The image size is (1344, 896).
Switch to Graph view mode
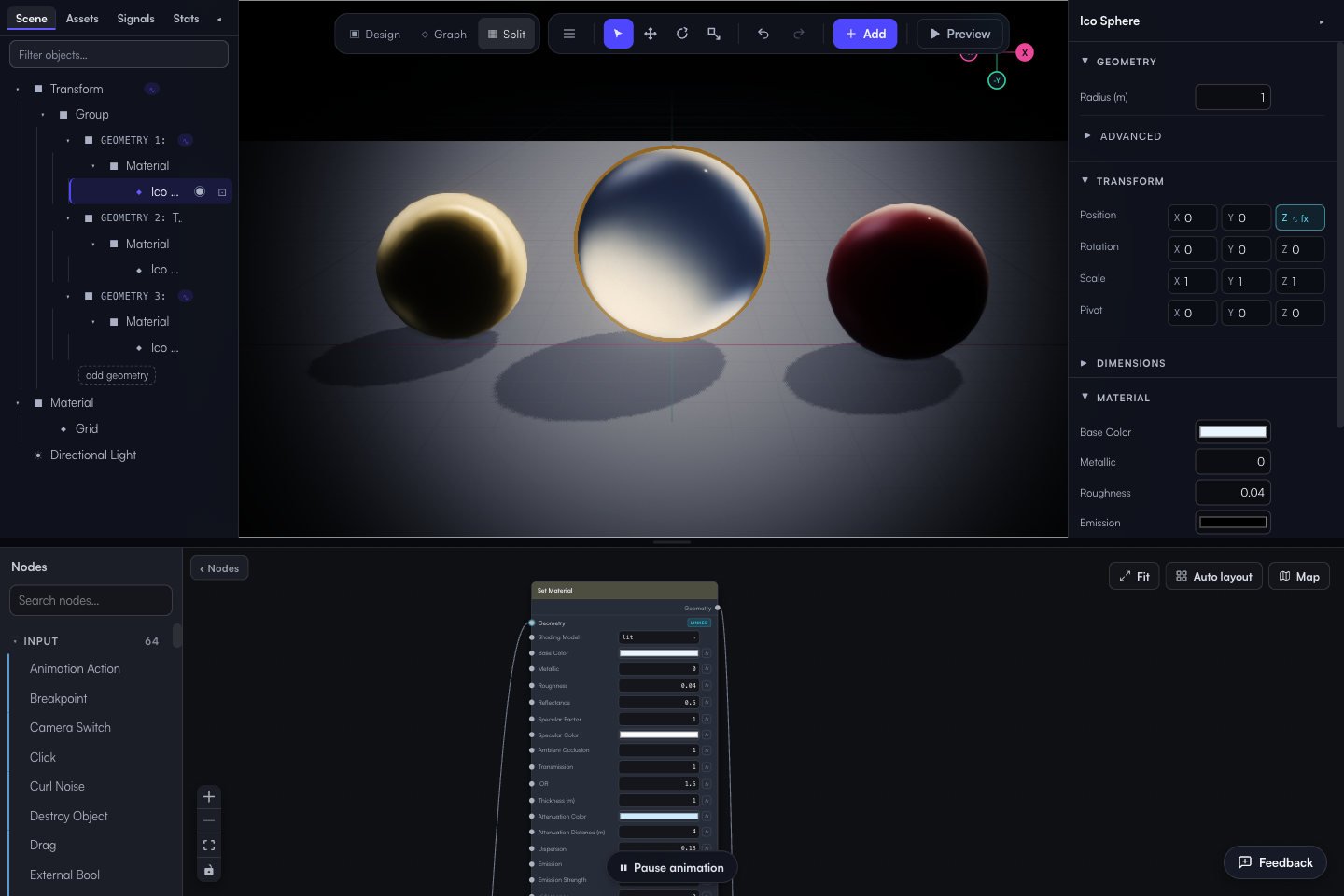coord(443,35)
